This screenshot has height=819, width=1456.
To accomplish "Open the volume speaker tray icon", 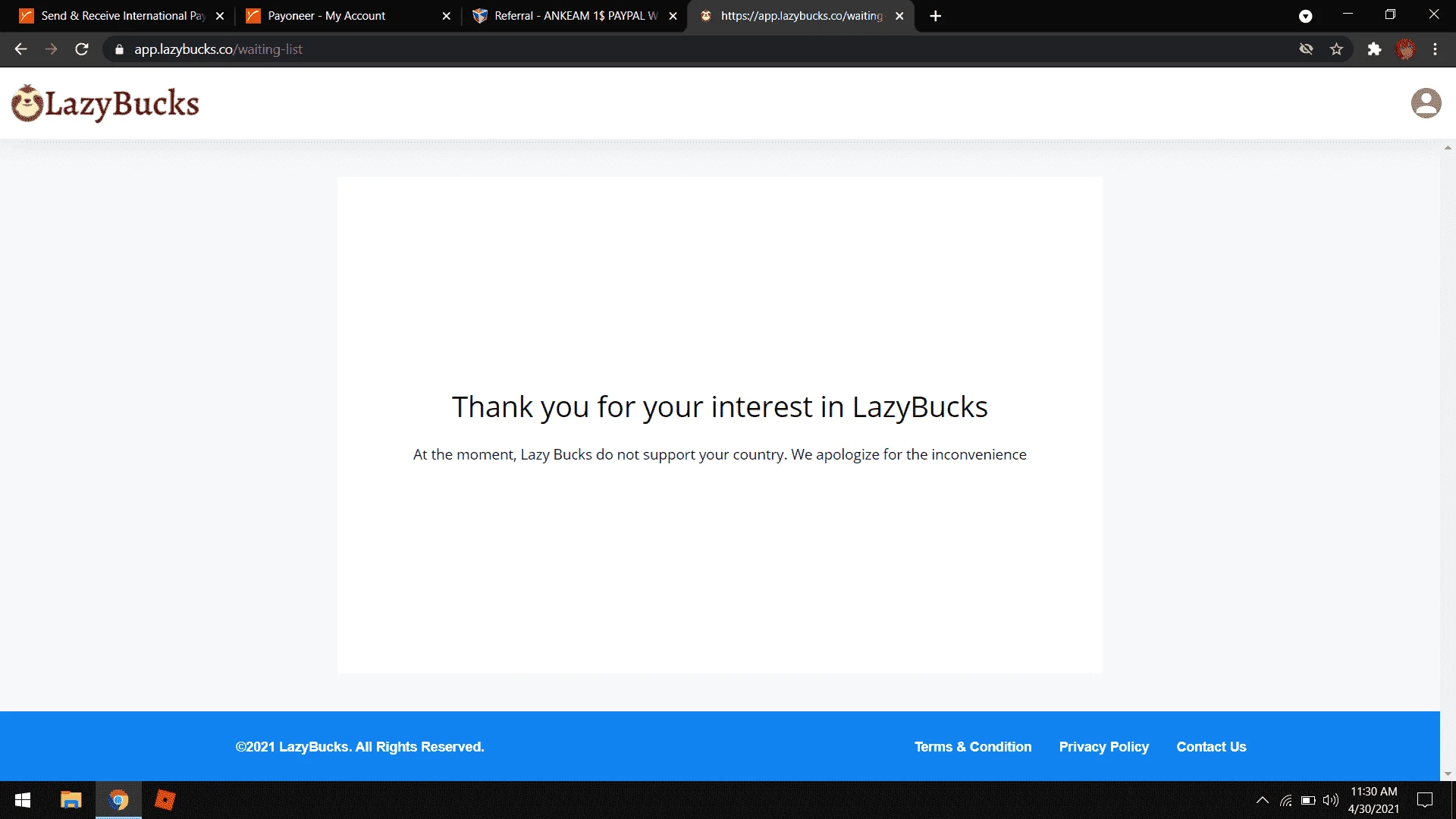I will point(1331,800).
